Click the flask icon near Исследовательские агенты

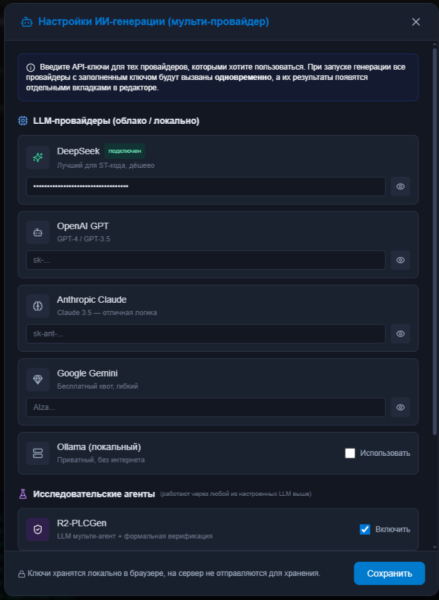(23, 494)
